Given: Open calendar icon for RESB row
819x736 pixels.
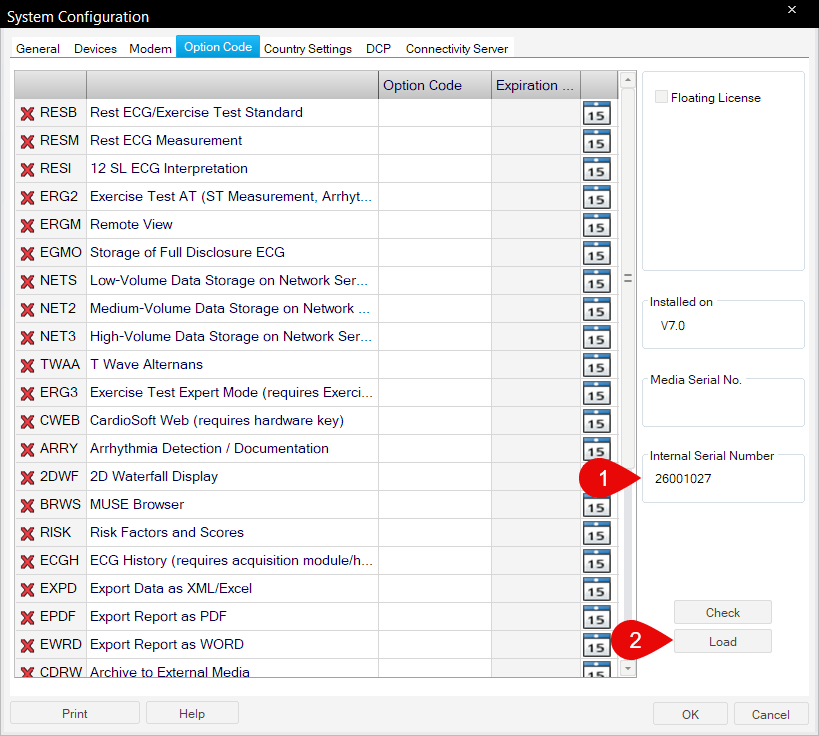Looking at the screenshot, I should click(596, 113).
